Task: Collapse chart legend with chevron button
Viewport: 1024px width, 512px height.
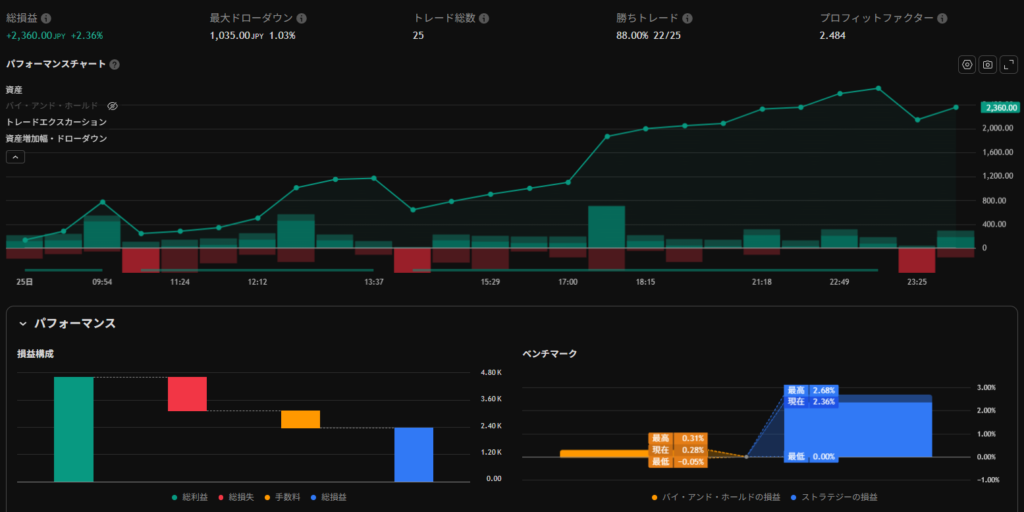Action: (x=15, y=156)
